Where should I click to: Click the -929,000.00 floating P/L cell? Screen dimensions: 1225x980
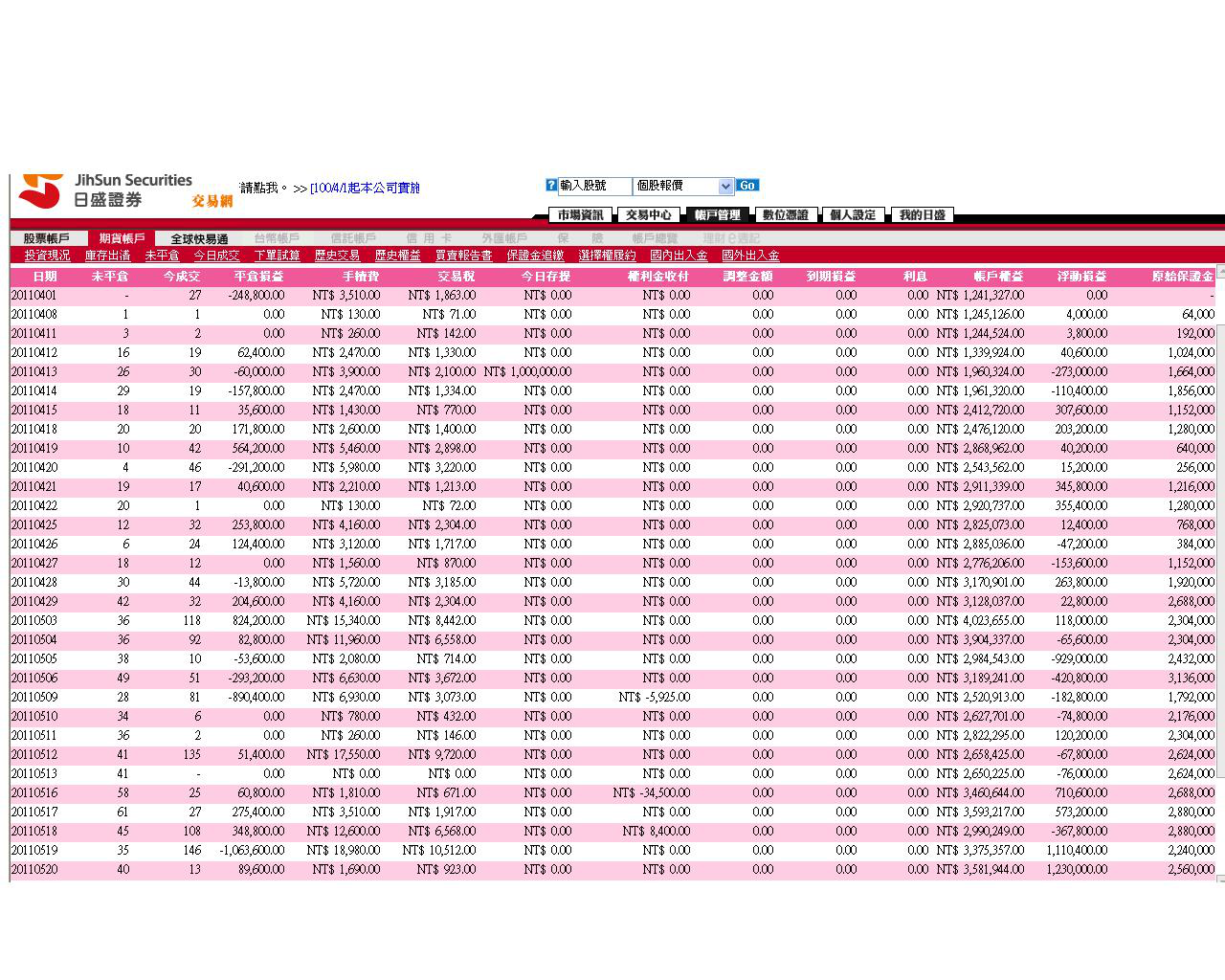pyautogui.click(x=1080, y=659)
